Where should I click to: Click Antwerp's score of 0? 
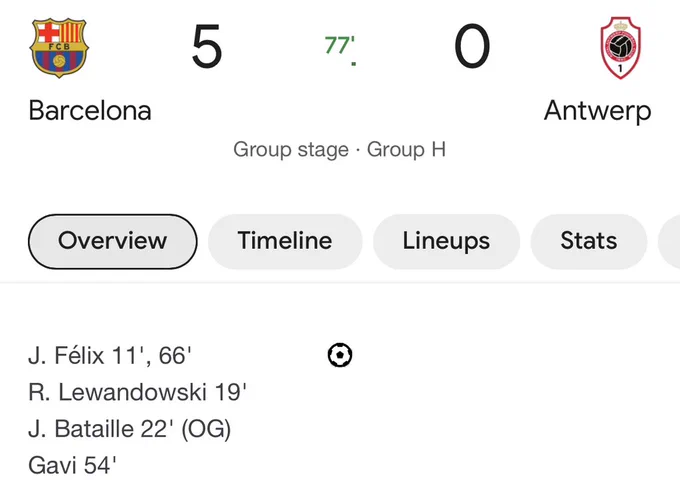[x=472, y=46]
